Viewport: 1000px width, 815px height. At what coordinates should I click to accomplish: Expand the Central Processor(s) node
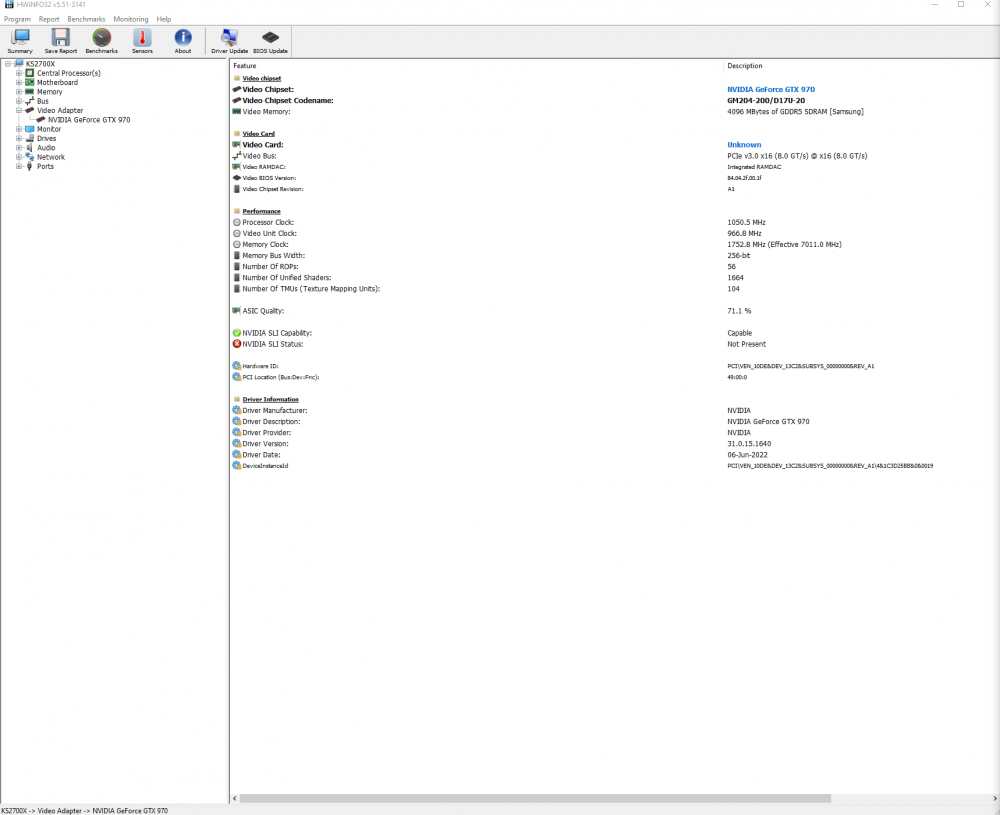point(19,73)
